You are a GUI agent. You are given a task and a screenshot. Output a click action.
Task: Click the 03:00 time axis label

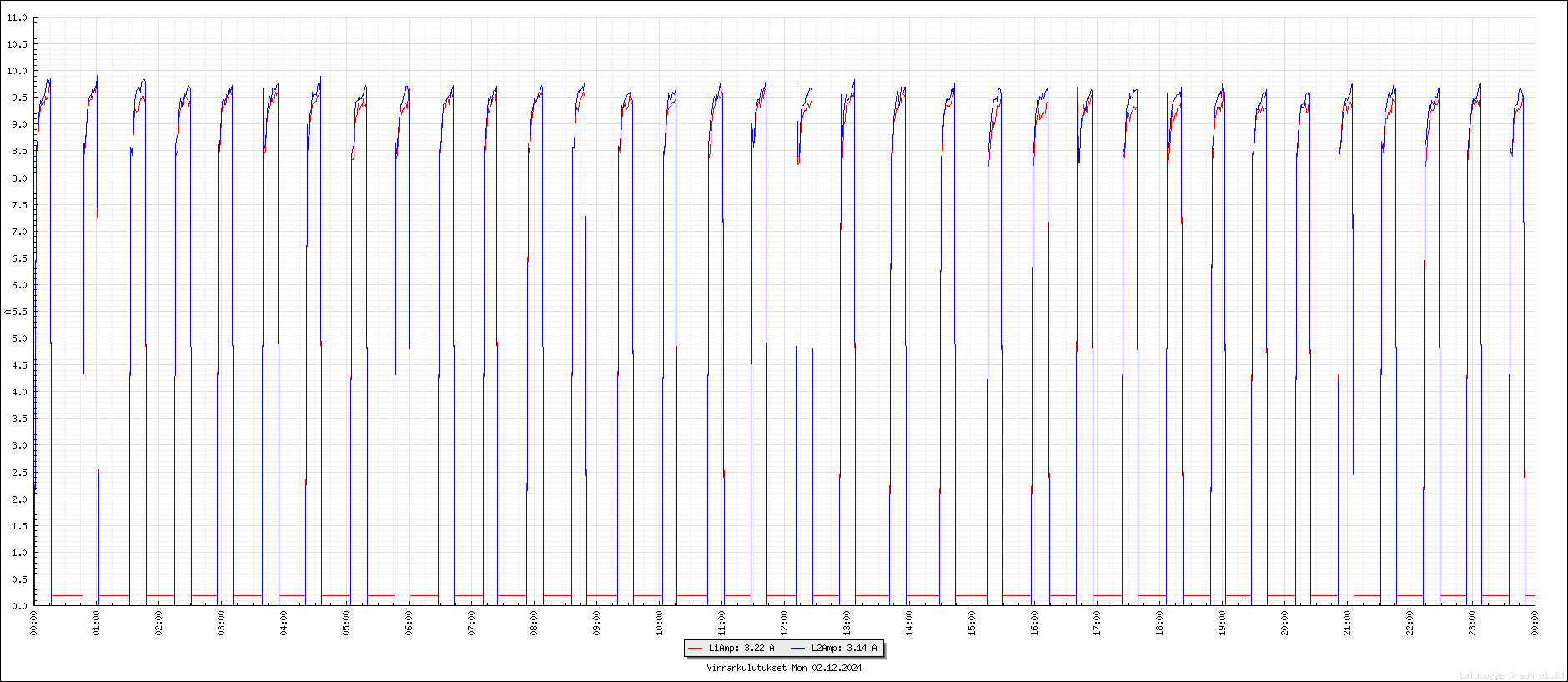point(222,624)
